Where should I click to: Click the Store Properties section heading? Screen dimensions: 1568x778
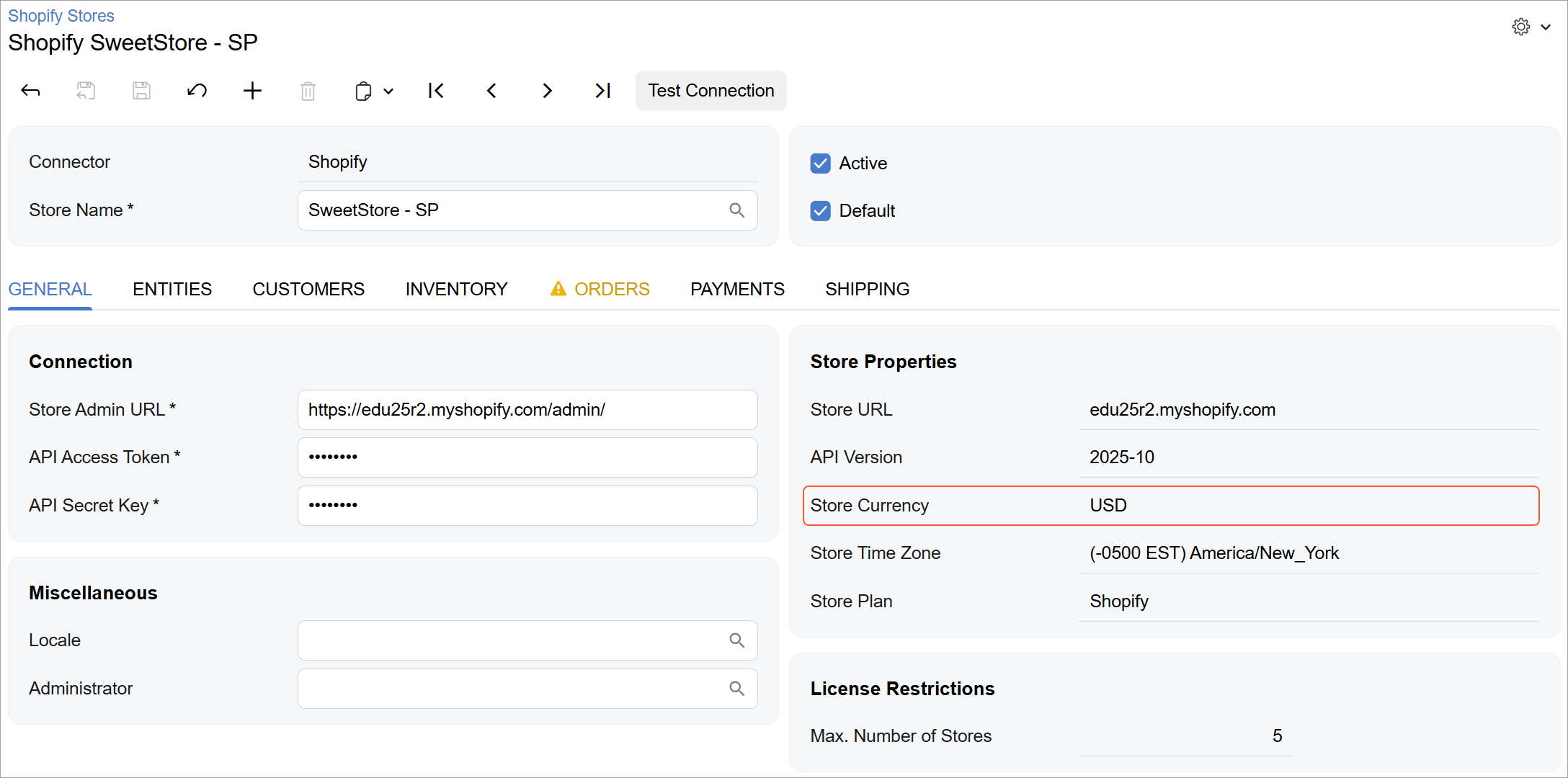tap(883, 362)
